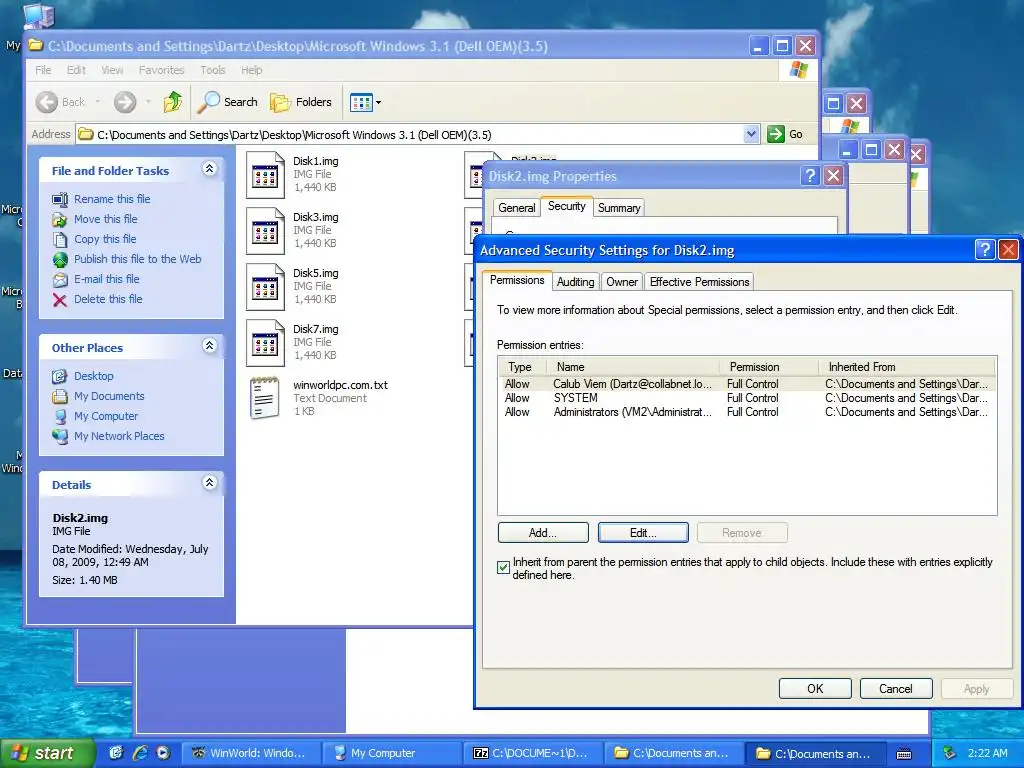Screen dimensions: 1024x768
Task: Collapse the Details panel
Action: [209, 483]
